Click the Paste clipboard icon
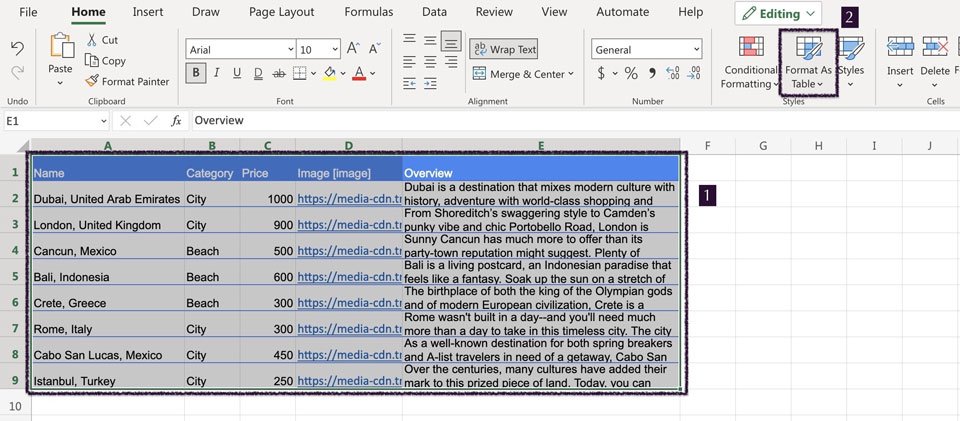This screenshot has width=960, height=421. click(x=62, y=46)
